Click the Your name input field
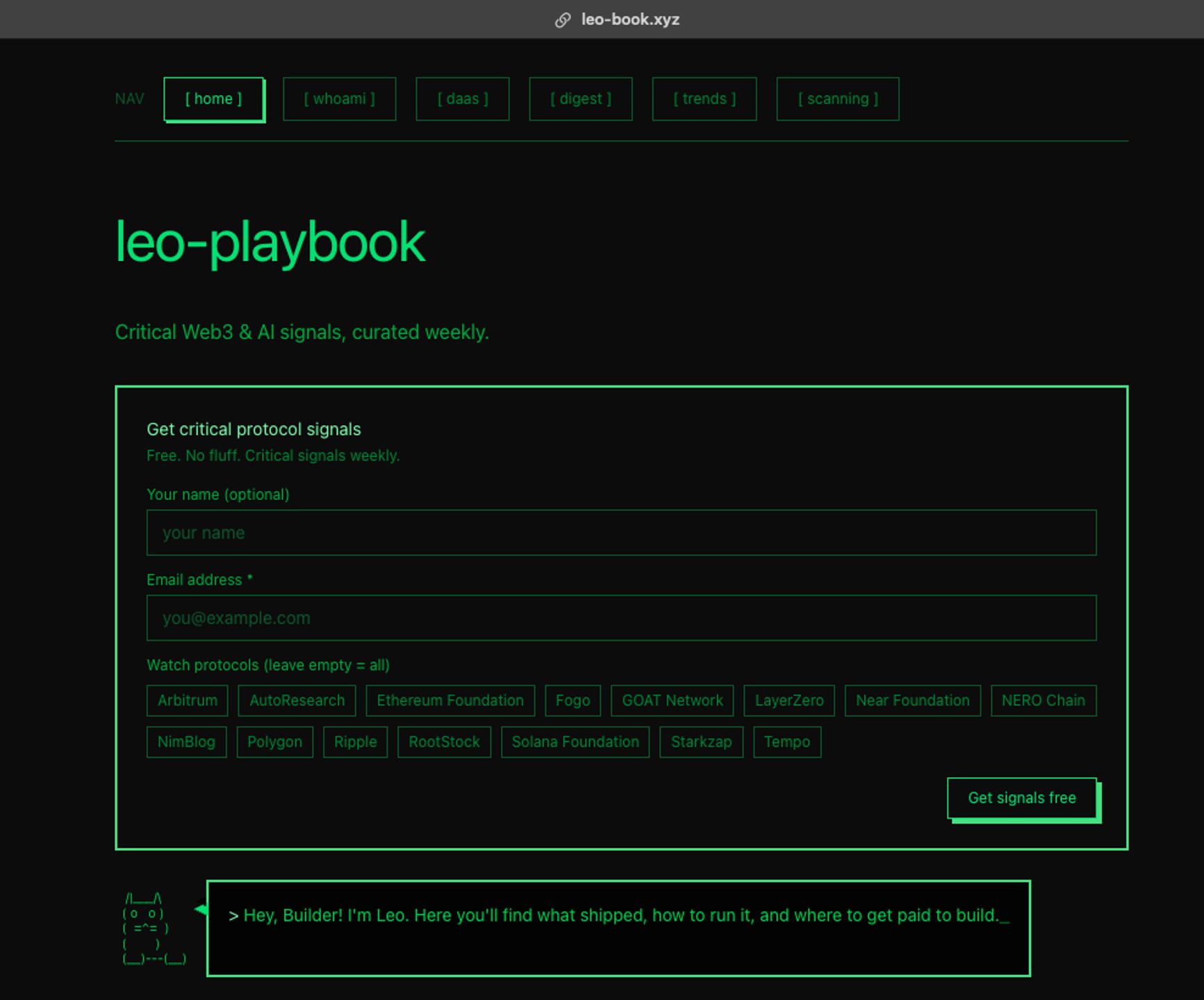This screenshot has width=1204, height=1000. [x=622, y=533]
